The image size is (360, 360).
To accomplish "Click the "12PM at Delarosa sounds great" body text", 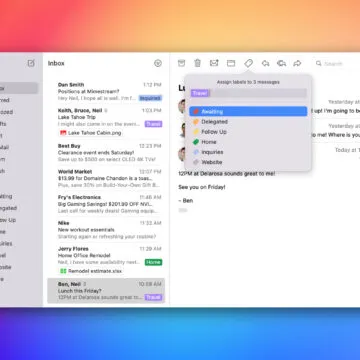I will click(x=227, y=174).
